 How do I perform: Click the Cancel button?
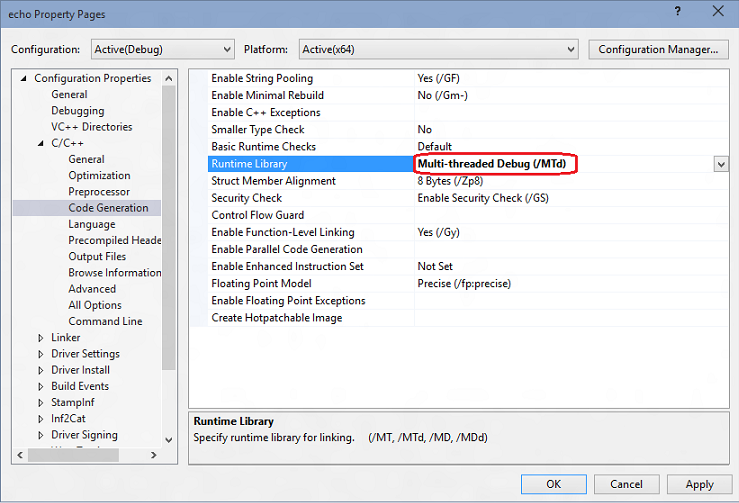(627, 484)
